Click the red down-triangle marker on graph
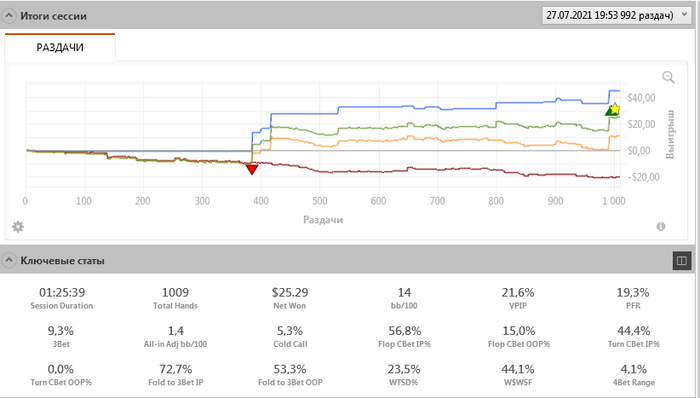The image size is (700, 398). coord(252,170)
